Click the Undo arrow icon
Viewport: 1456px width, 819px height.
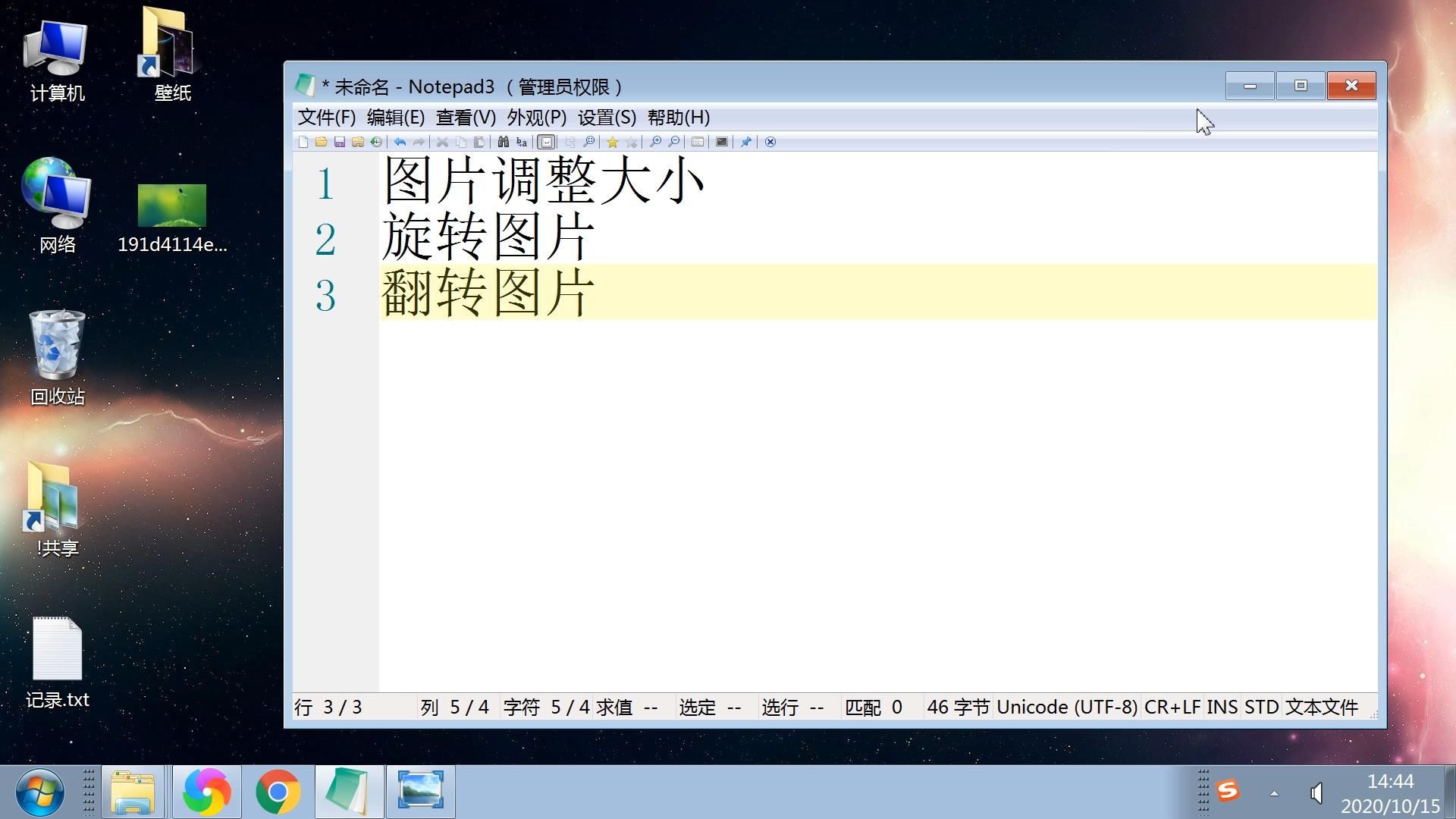400,142
